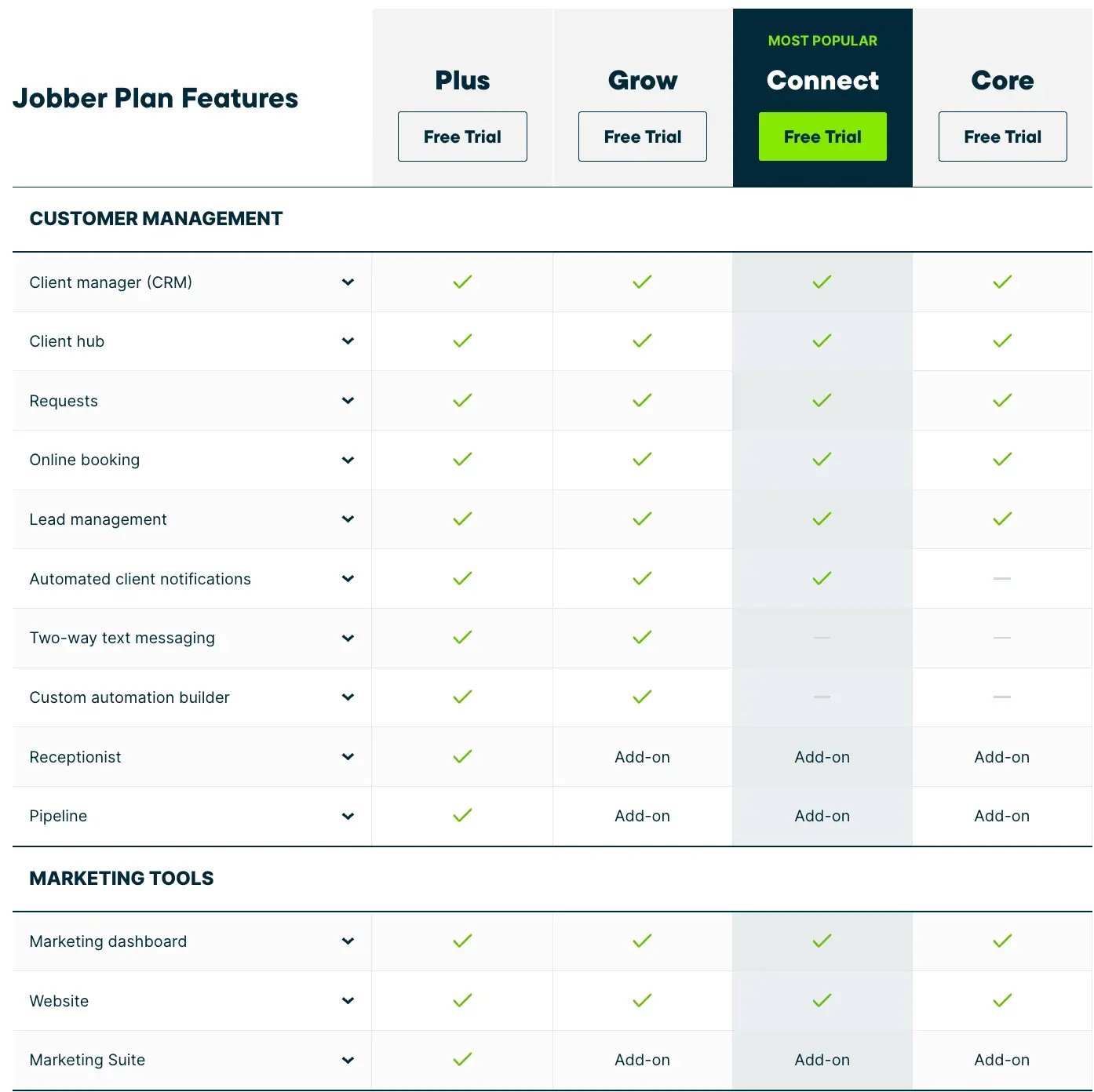The width and height of the screenshot is (1094, 1092).
Task: Click Plus checkmark for Marketing Suite
Action: click(462, 1059)
